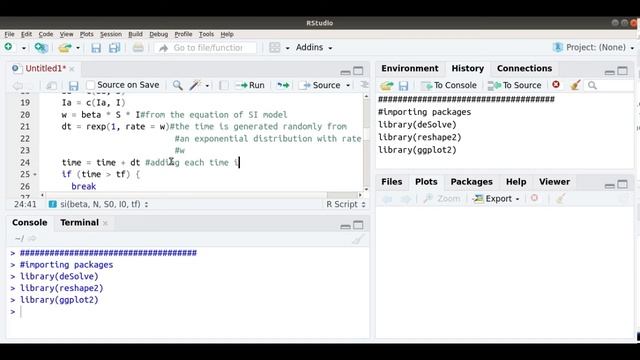Screen dimensions: 640x360
Task: Close the Terminal tab
Action: click(x=105, y=223)
